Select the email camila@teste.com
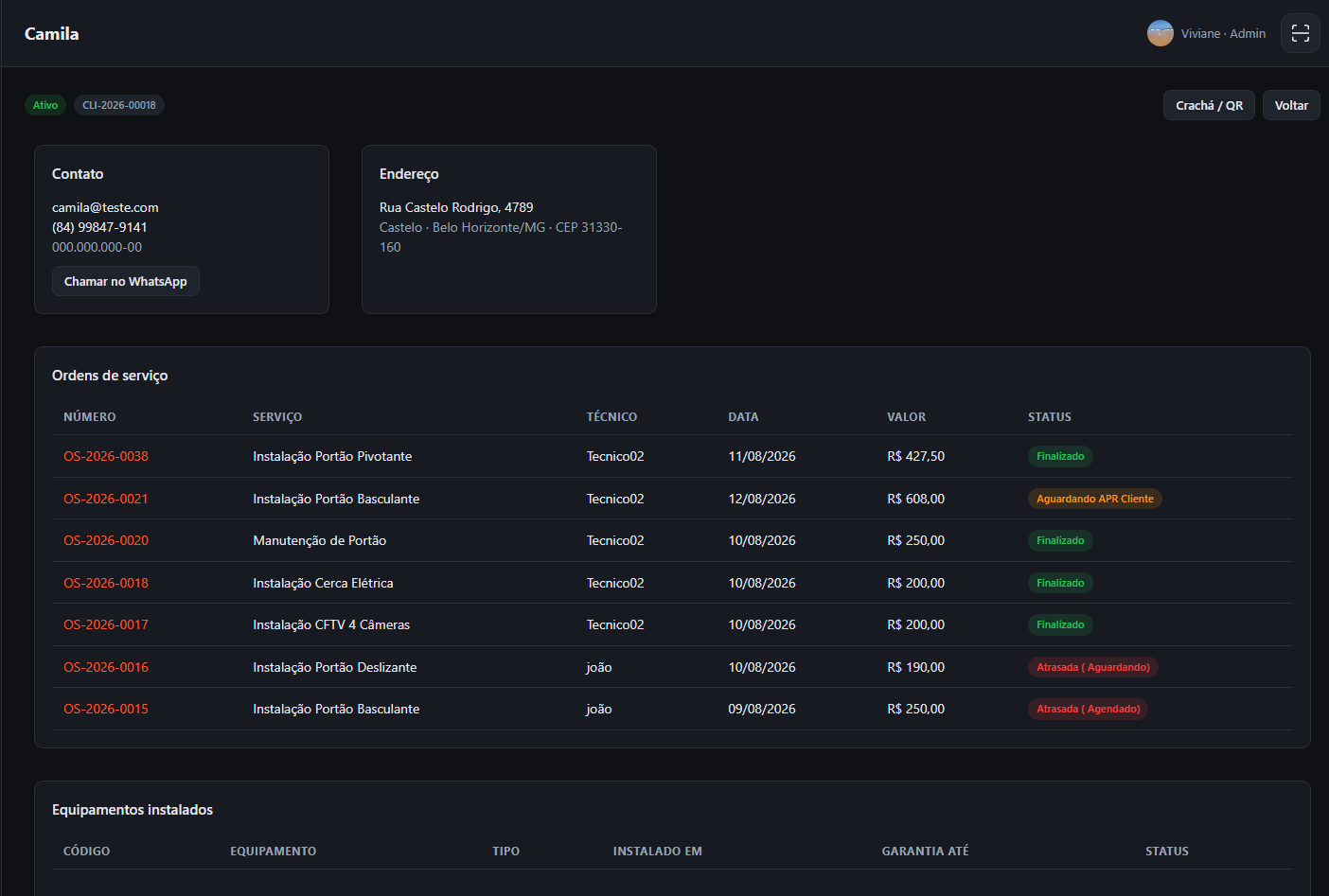1329x896 pixels. (105, 207)
